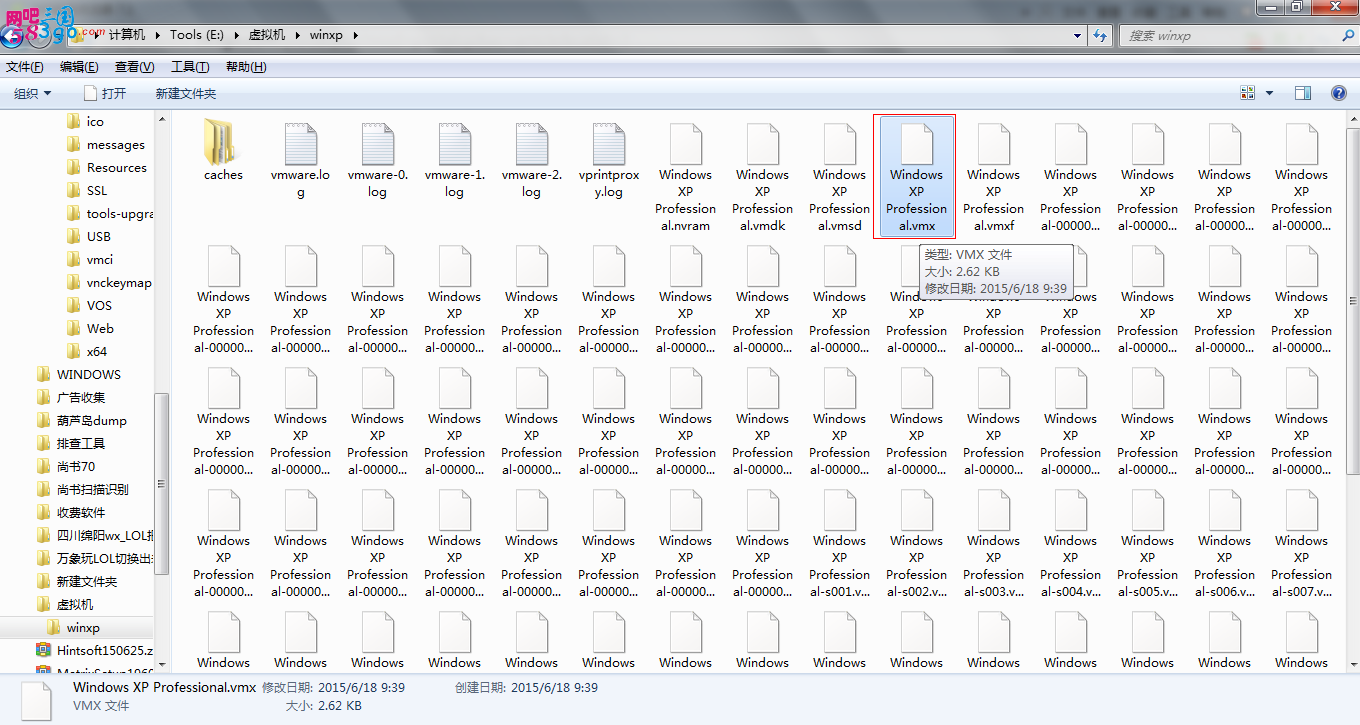Open the help question mark icon

(1339, 93)
